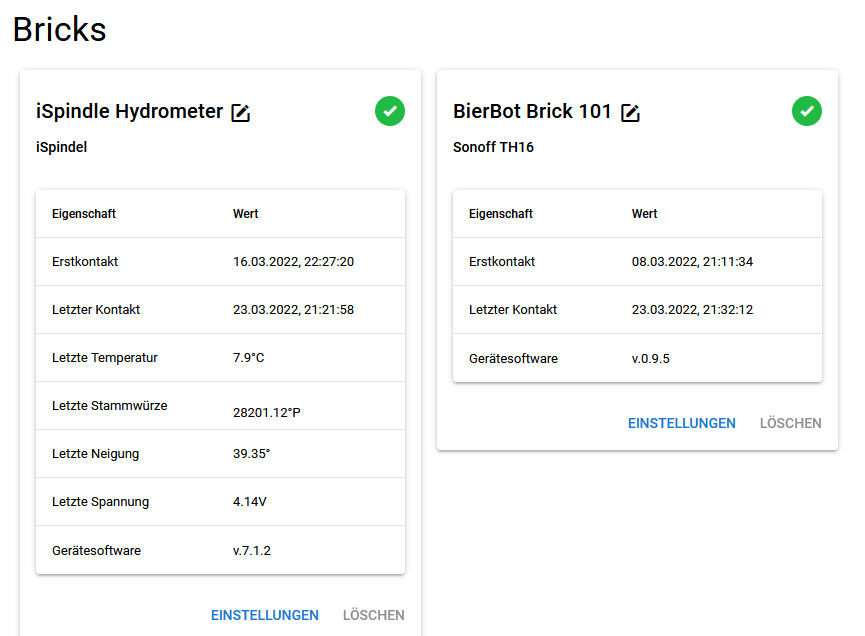
Task: Click Letzter Kontakt label in iSpindle Hydrometer table
Action: pos(96,309)
